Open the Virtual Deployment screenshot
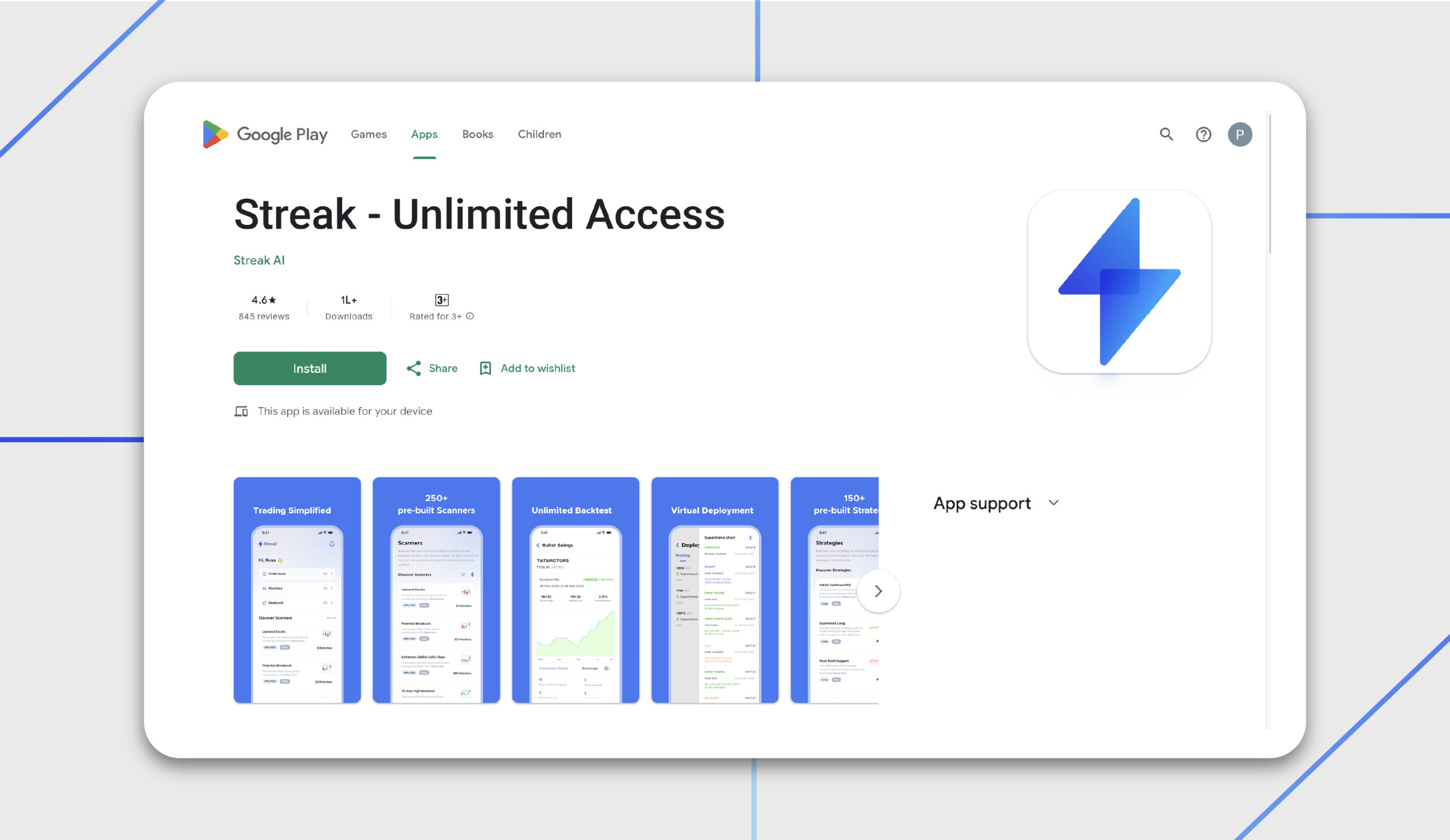This screenshot has height=840, width=1450. click(x=715, y=590)
